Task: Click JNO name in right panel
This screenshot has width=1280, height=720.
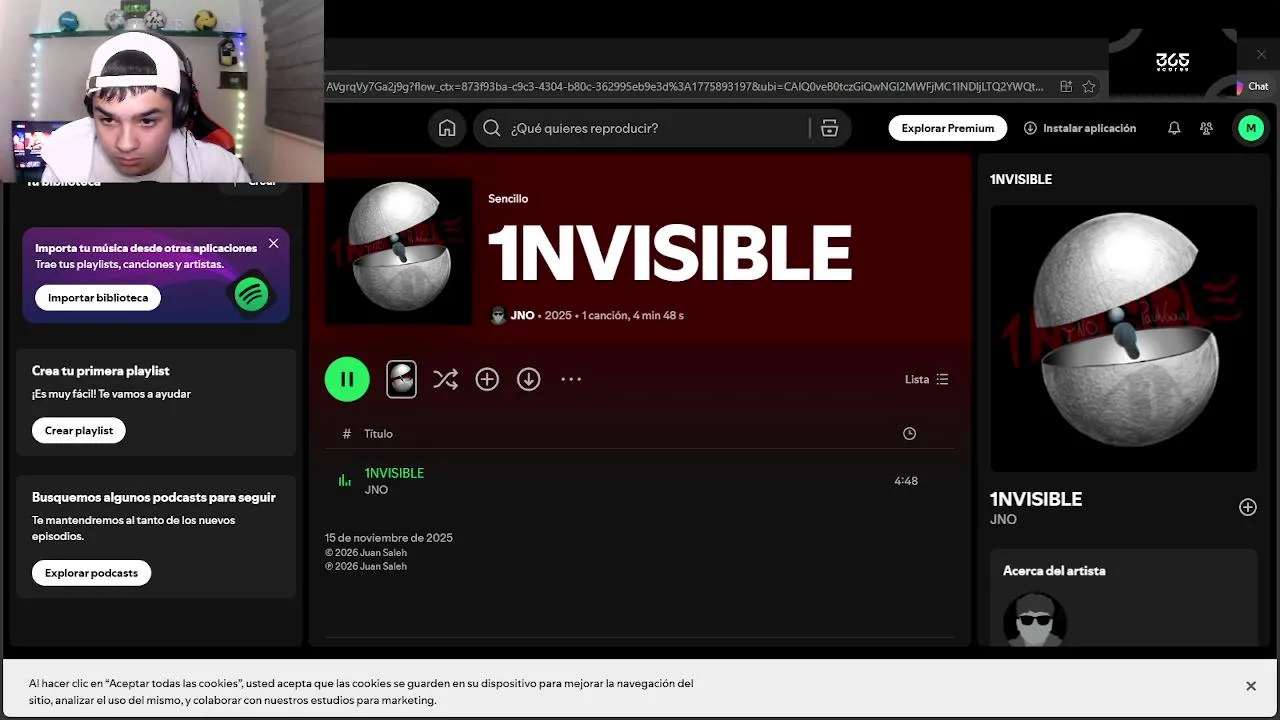Action: point(1003,520)
